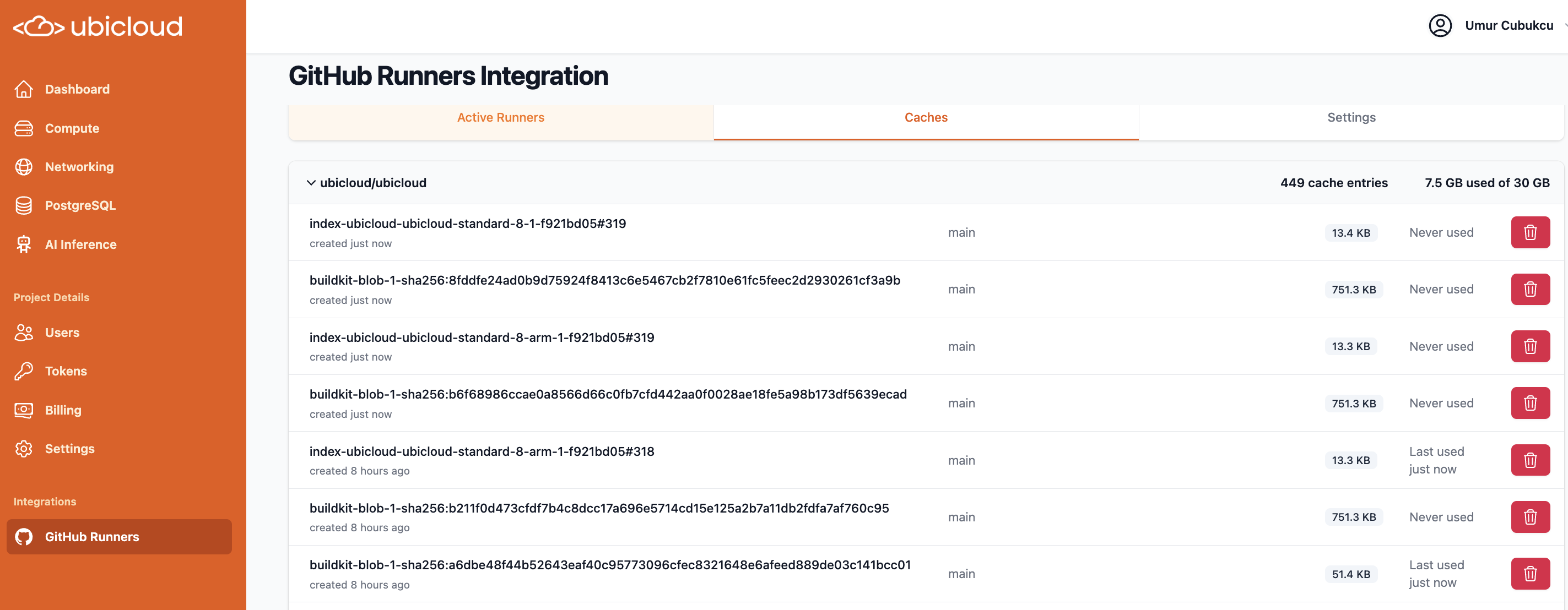Open Users under Project Details
1568x610 pixels.
point(62,332)
